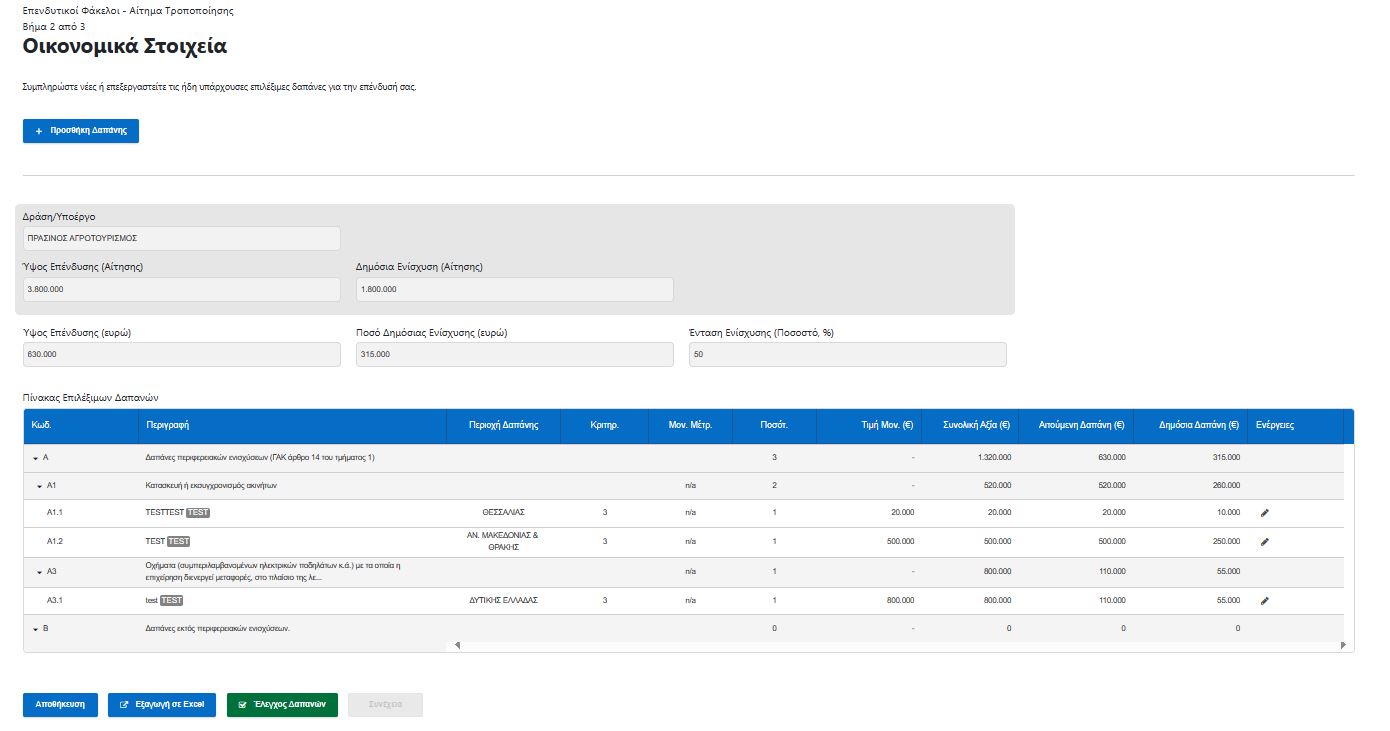
Task: Click the Μον. Μέτρ. column header
Action: 690,425
